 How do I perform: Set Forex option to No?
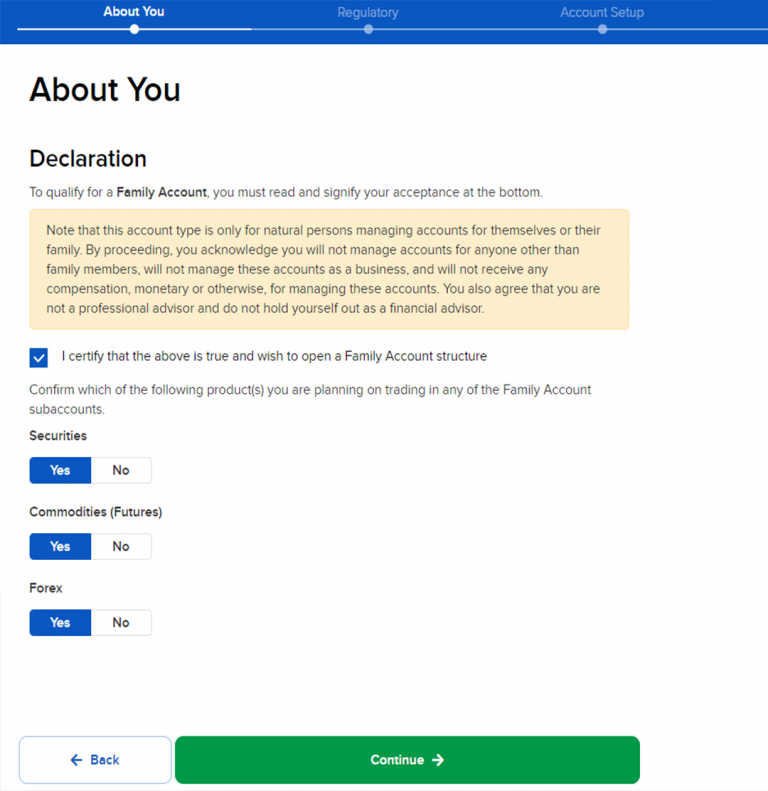(121, 622)
